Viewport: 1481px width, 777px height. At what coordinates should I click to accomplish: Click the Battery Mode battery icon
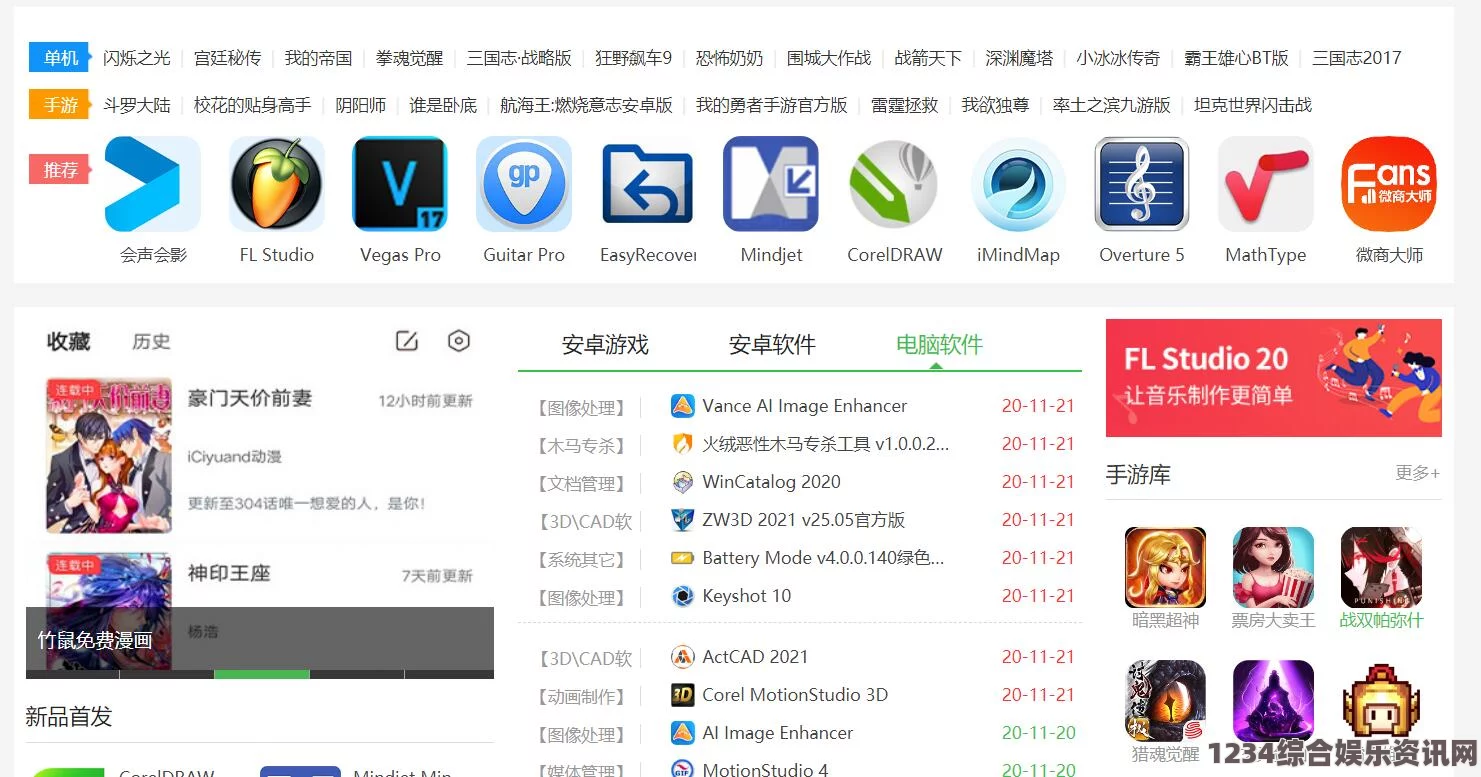click(682, 558)
